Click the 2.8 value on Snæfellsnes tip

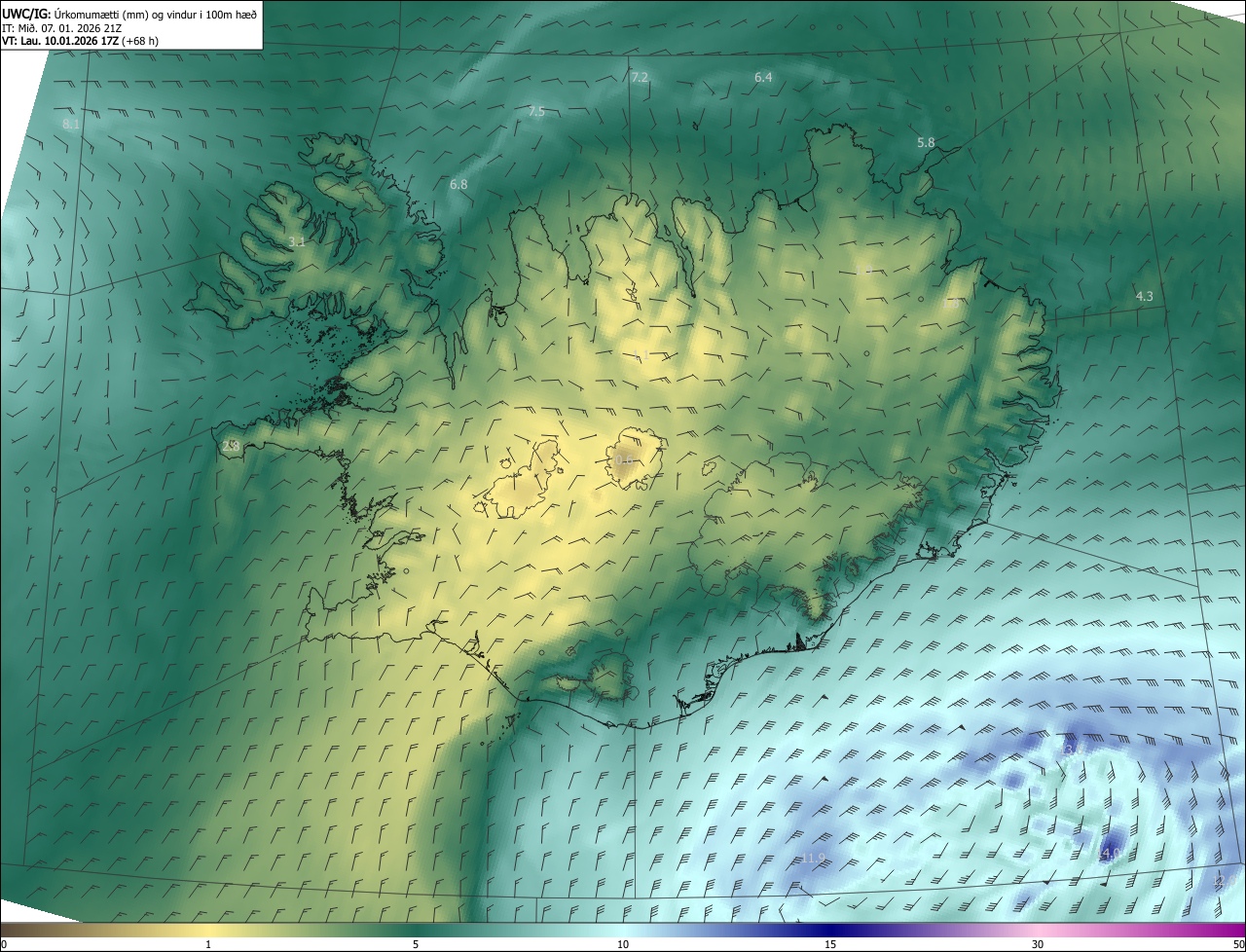tap(231, 446)
